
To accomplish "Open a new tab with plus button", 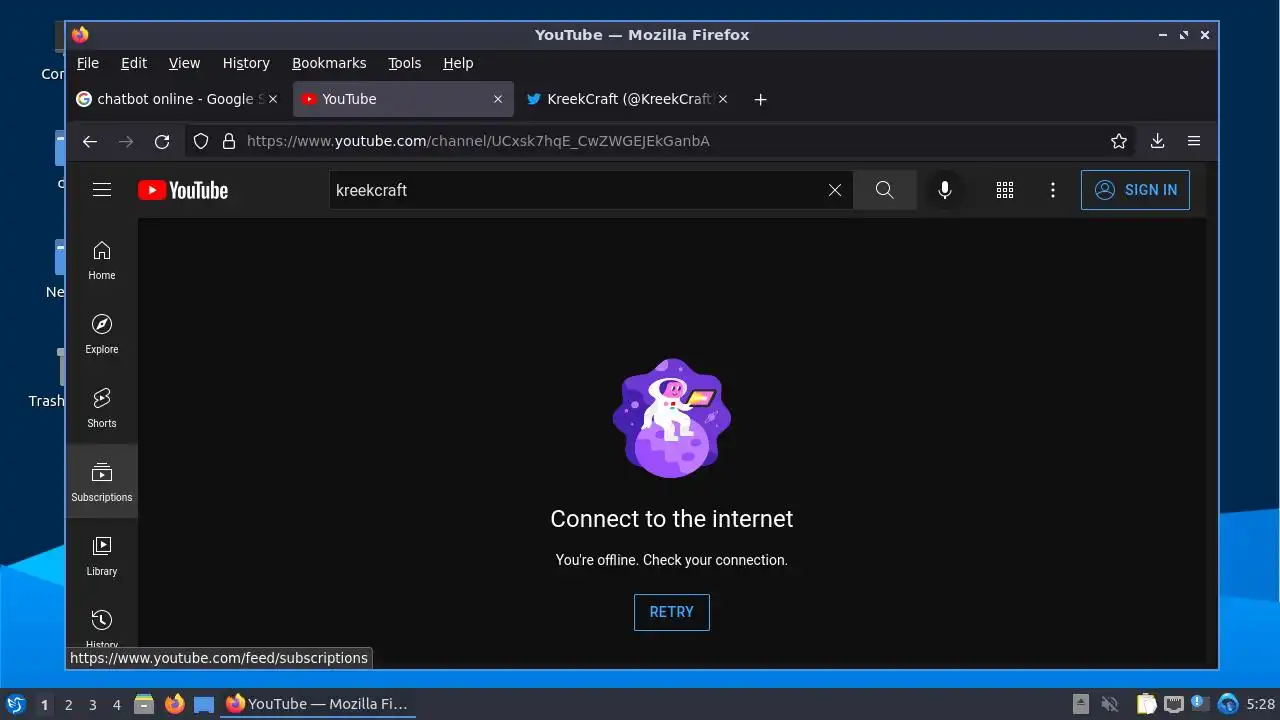I will (x=760, y=99).
